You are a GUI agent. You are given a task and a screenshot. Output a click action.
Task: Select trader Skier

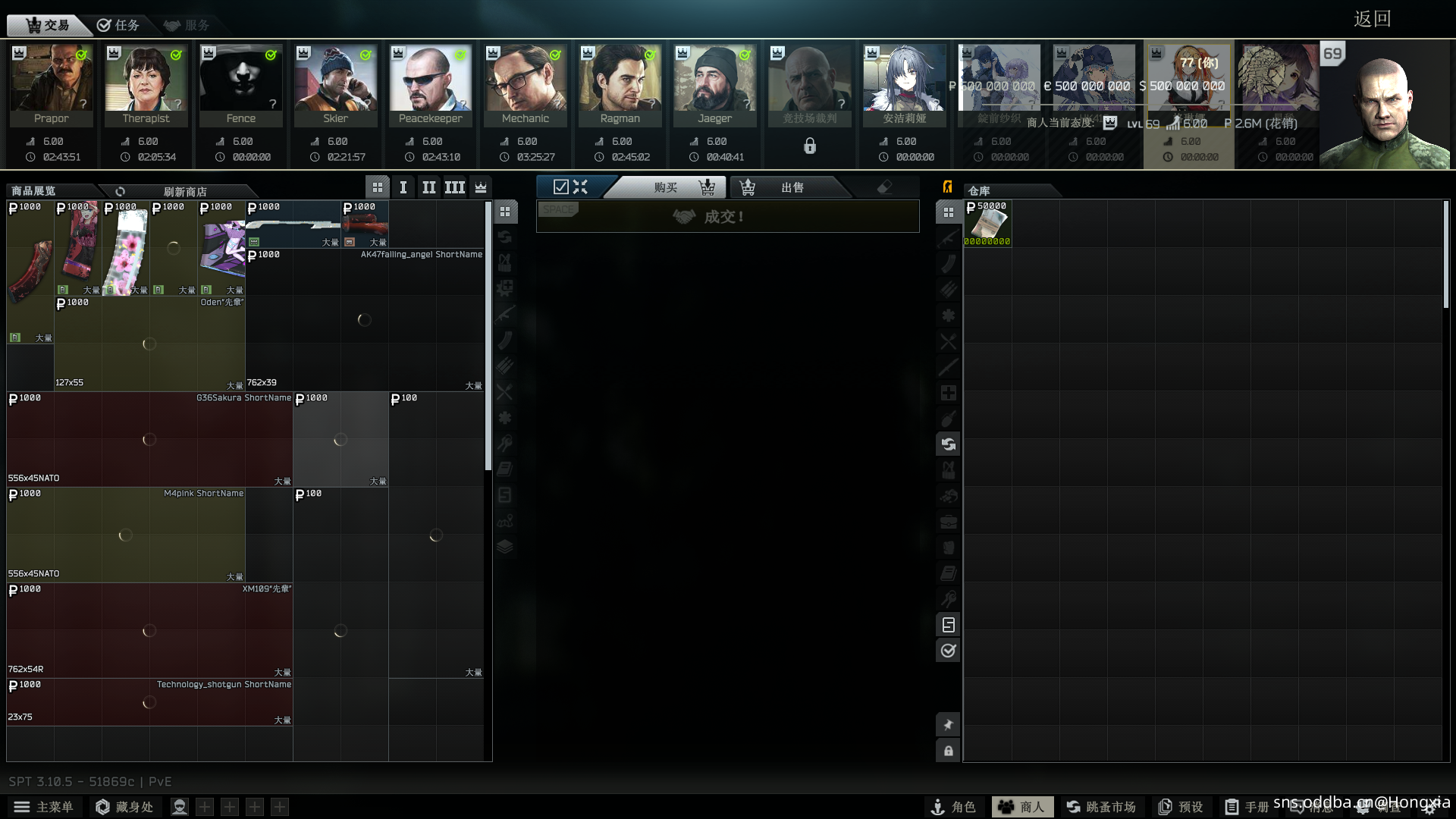tap(336, 85)
